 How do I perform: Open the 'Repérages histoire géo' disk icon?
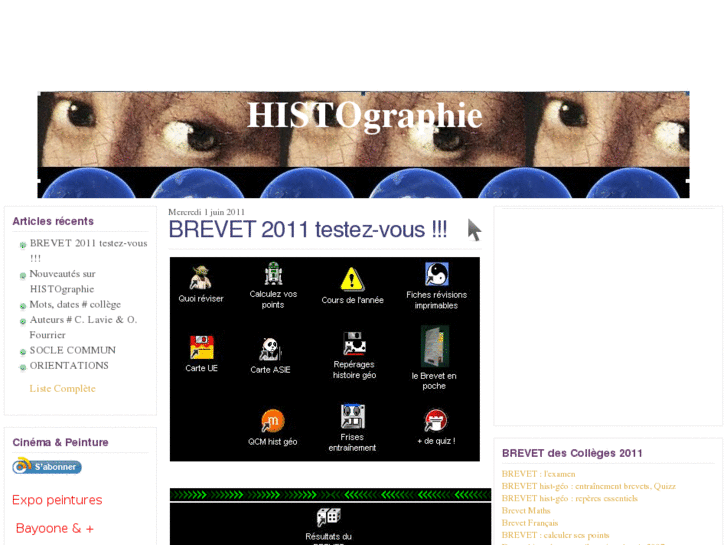(354, 344)
